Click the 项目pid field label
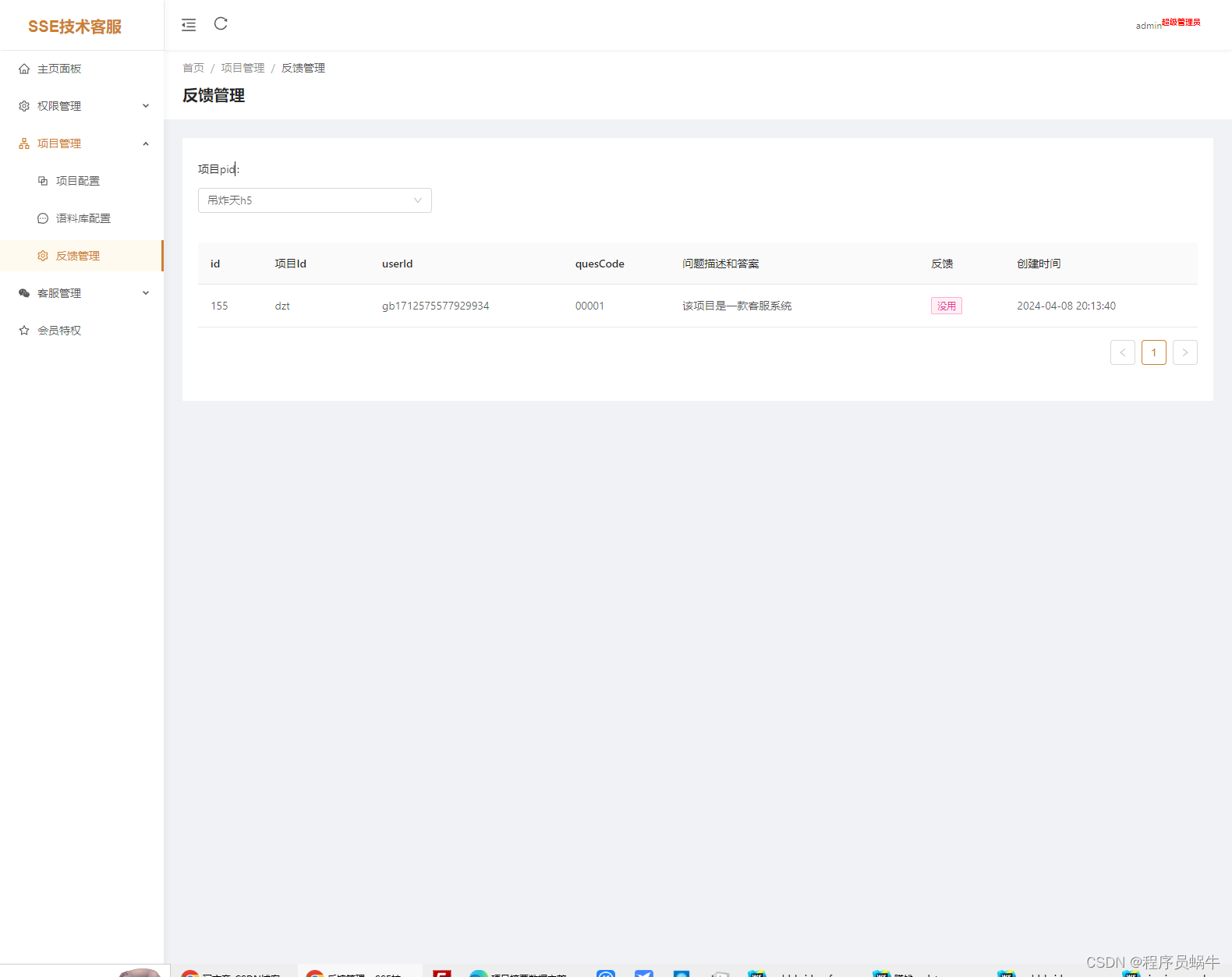This screenshot has width=1232, height=977. pos(219,169)
